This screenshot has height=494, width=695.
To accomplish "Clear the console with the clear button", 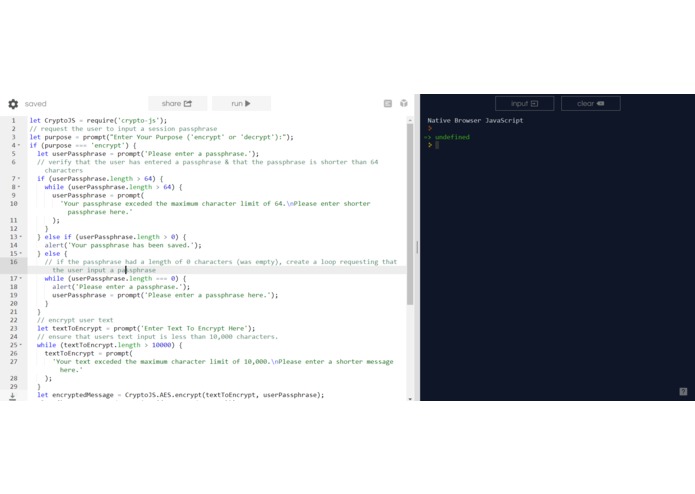I will click(x=591, y=104).
